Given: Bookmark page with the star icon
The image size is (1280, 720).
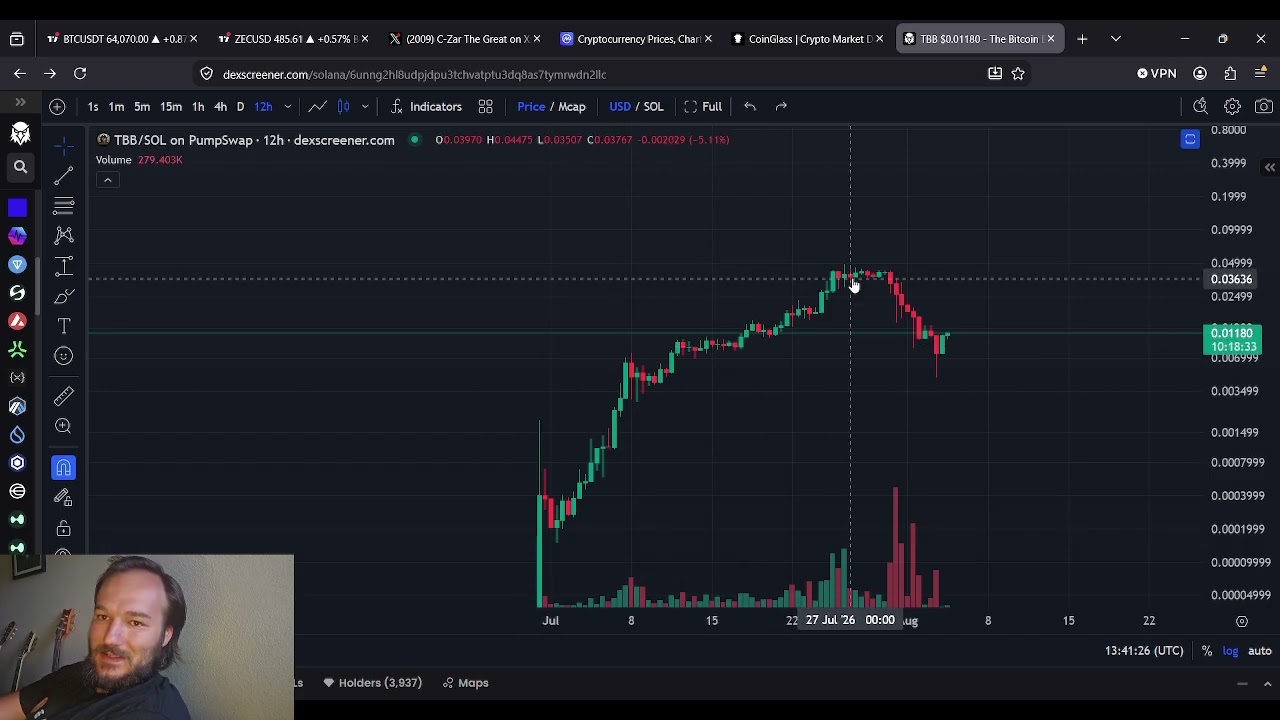Looking at the screenshot, I should [1018, 73].
